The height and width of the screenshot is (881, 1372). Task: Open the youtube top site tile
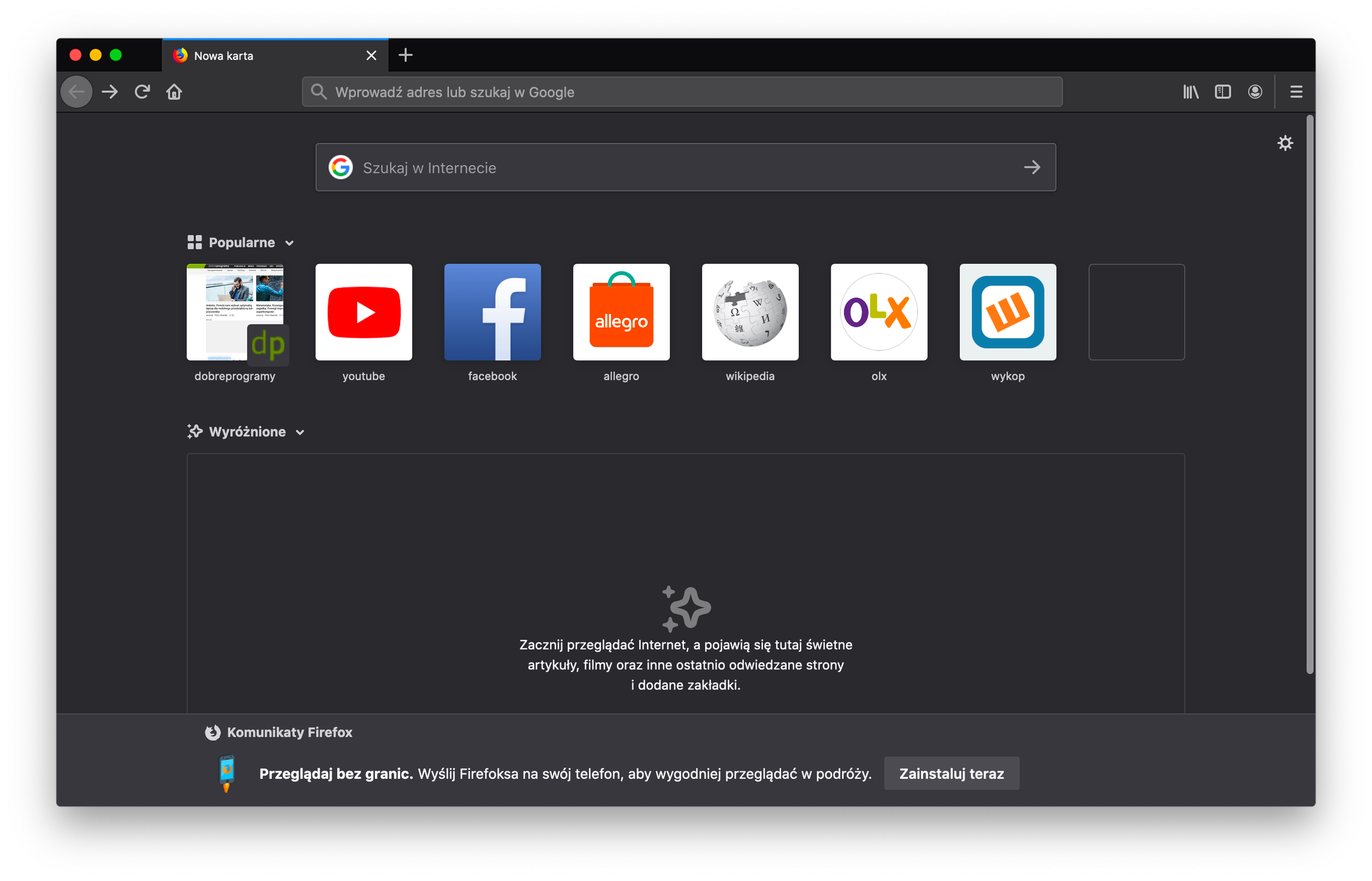tap(363, 312)
